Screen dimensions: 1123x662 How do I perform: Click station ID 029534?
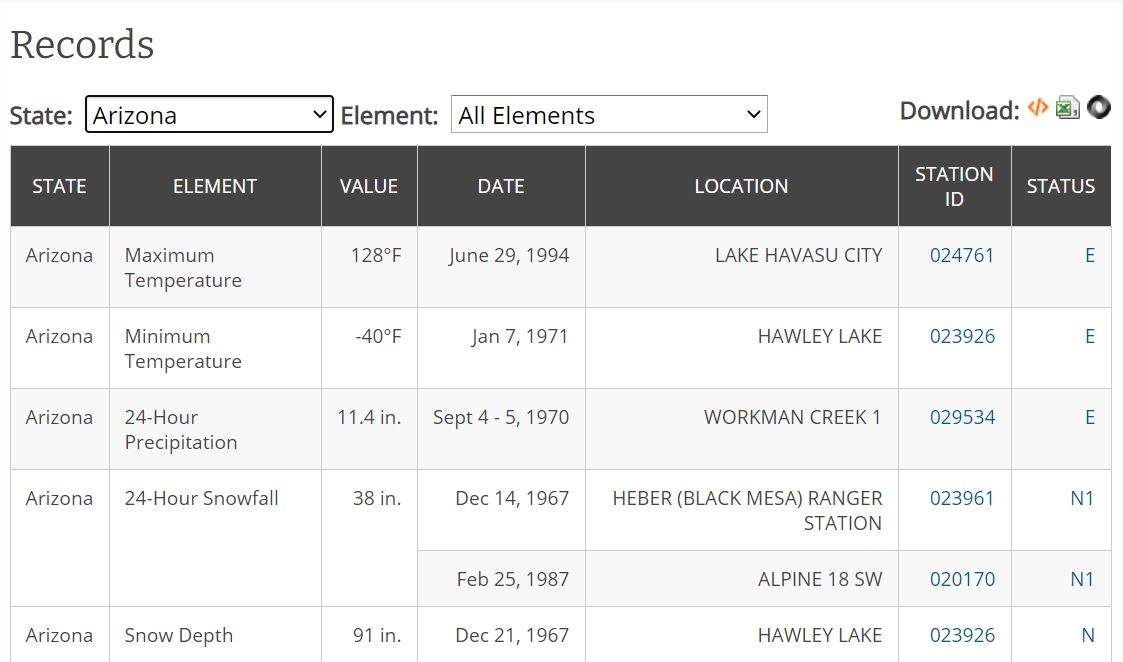pos(962,417)
